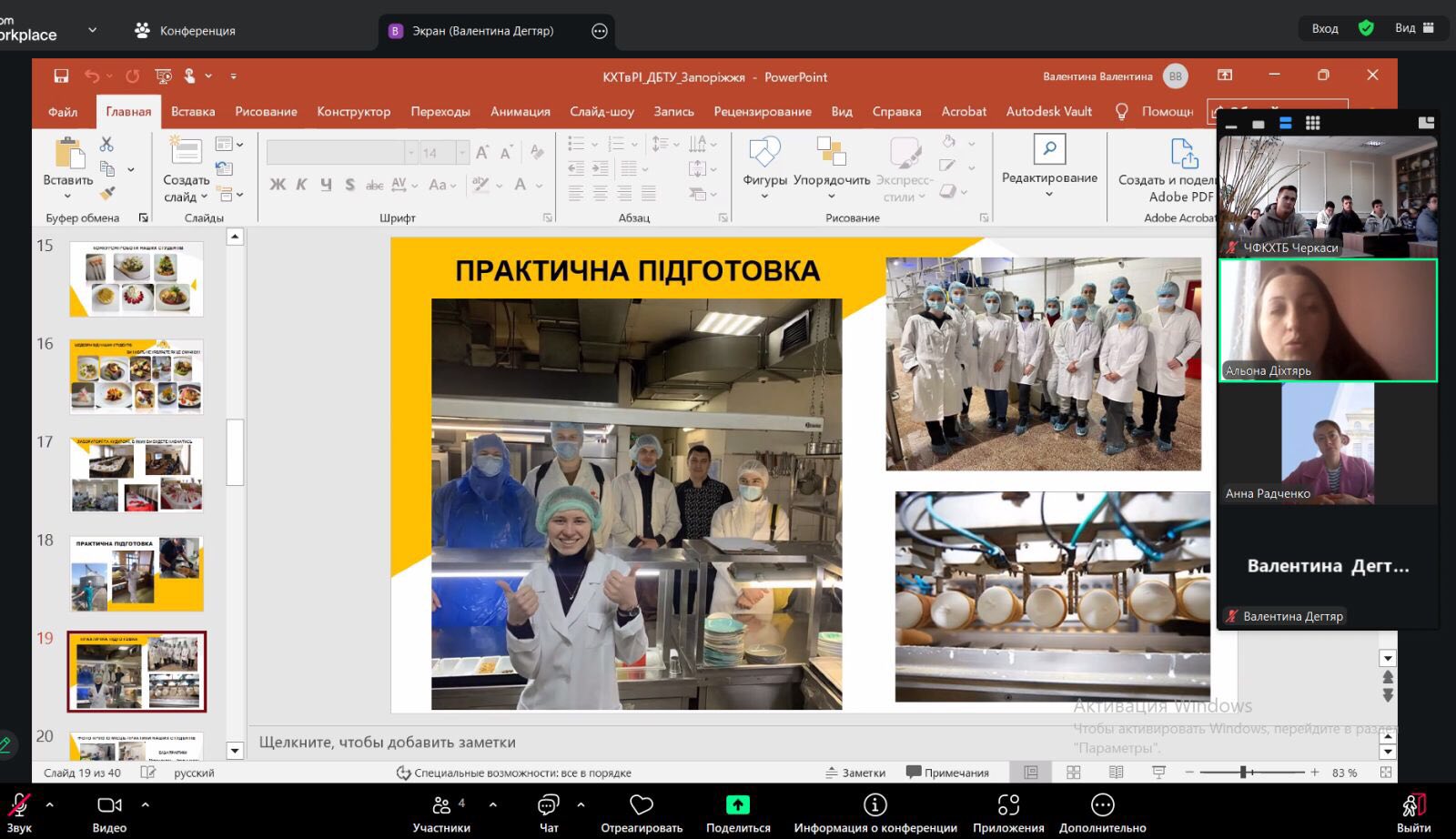This screenshot has width=1456, height=839.
Task: Click the Reactions heart icon
Action: pyautogui.click(x=642, y=805)
